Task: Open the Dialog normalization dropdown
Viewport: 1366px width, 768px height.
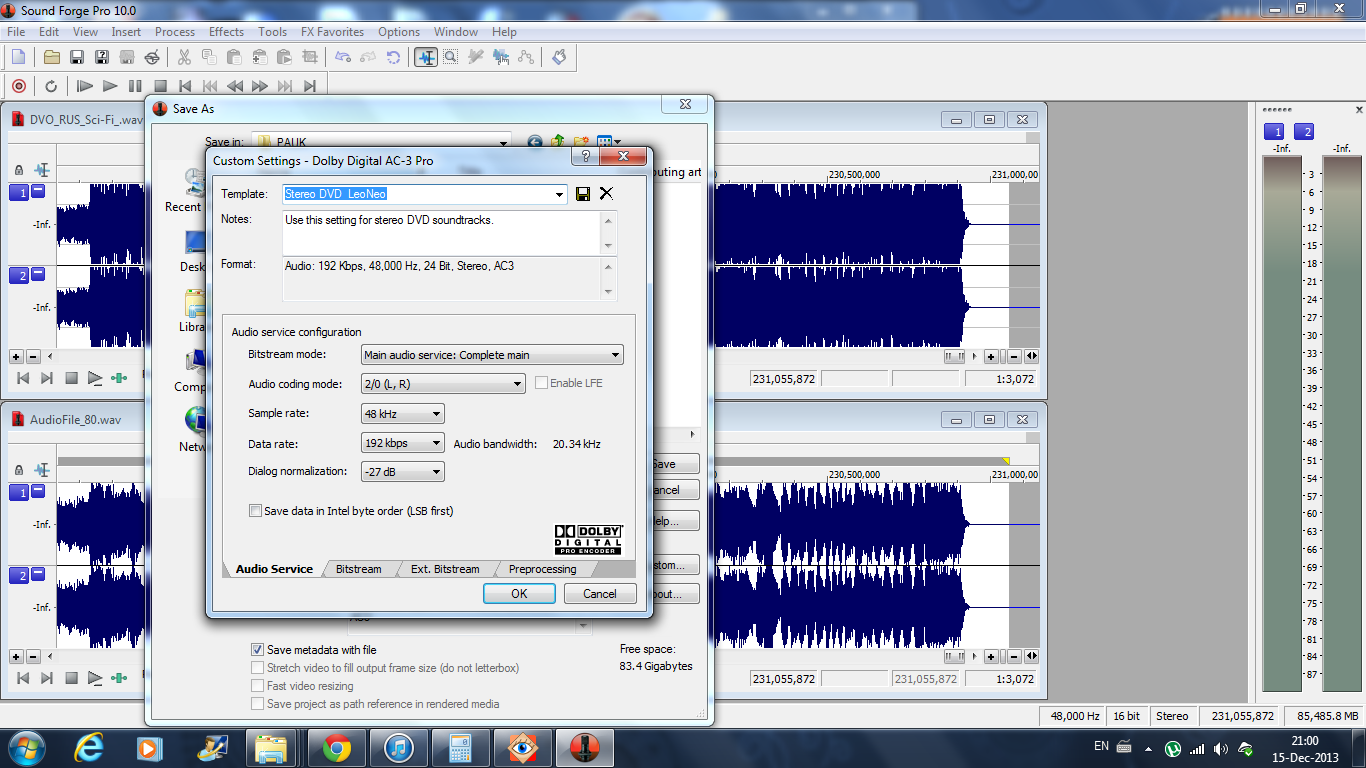Action: (402, 472)
